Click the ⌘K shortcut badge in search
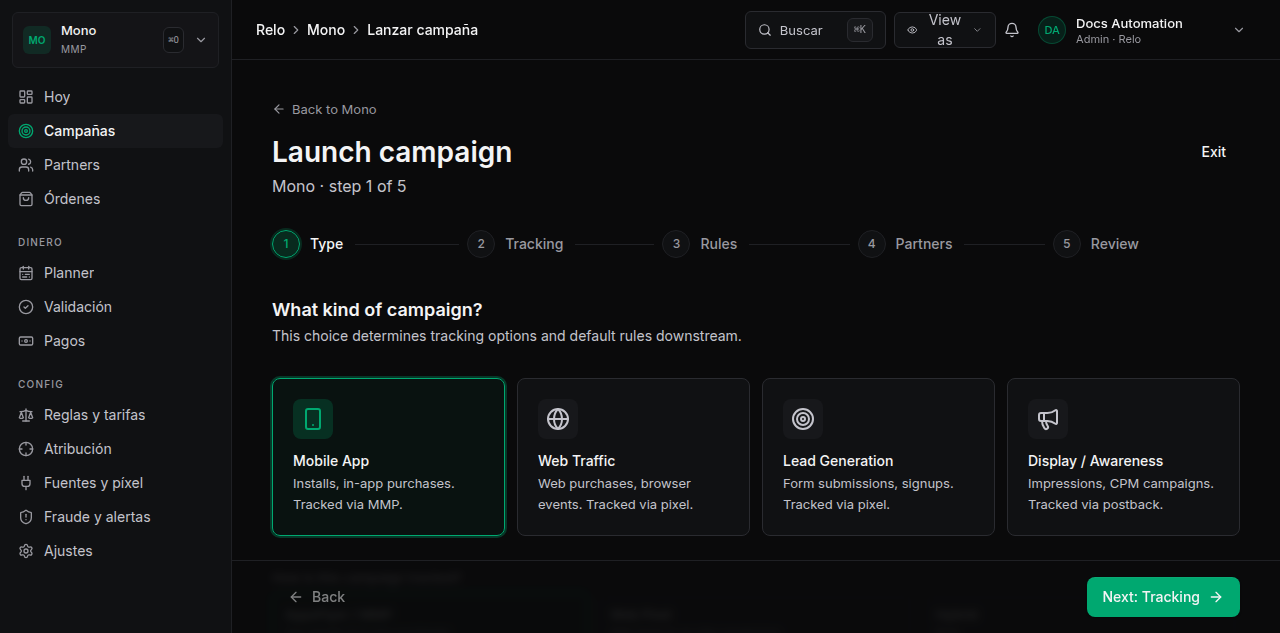 point(860,30)
